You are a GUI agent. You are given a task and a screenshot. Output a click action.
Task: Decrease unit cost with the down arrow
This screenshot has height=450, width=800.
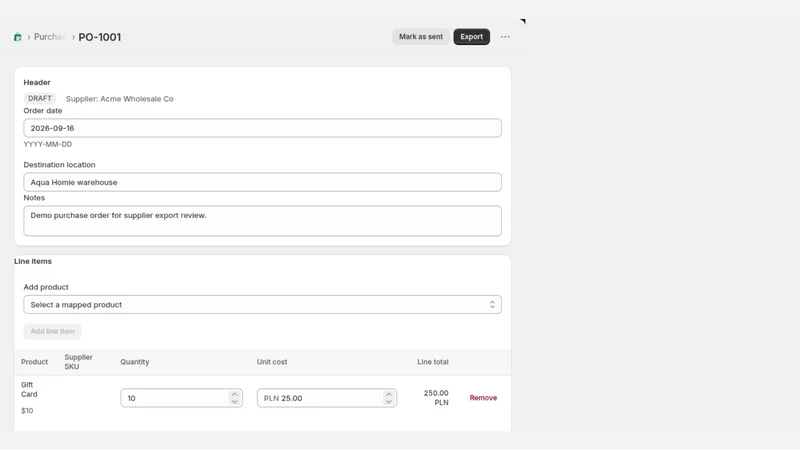[x=389, y=402]
